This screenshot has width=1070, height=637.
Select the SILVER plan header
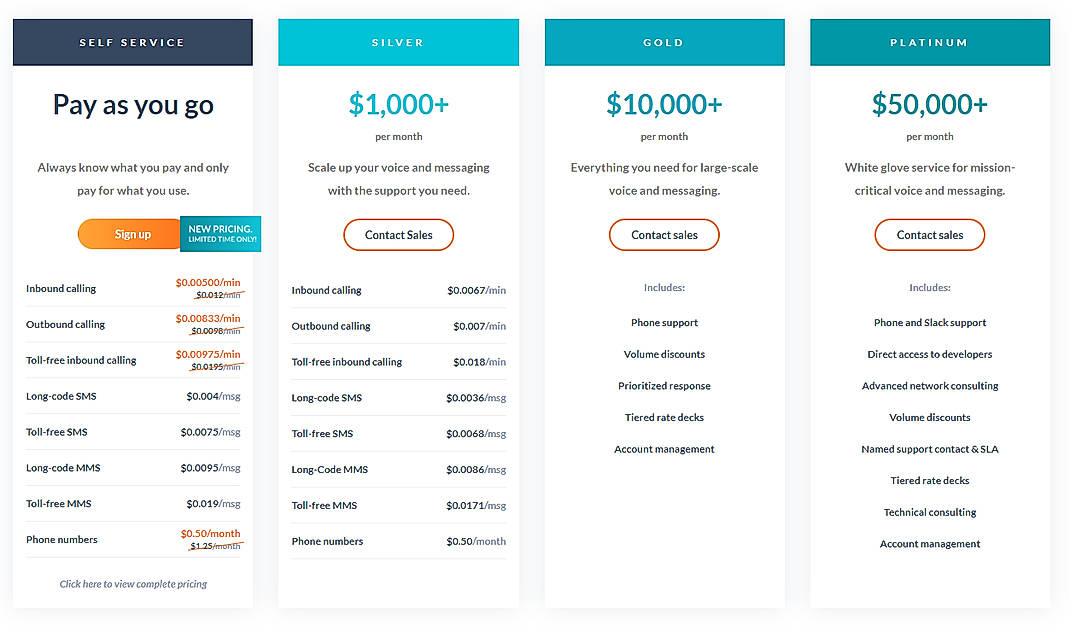pos(398,41)
